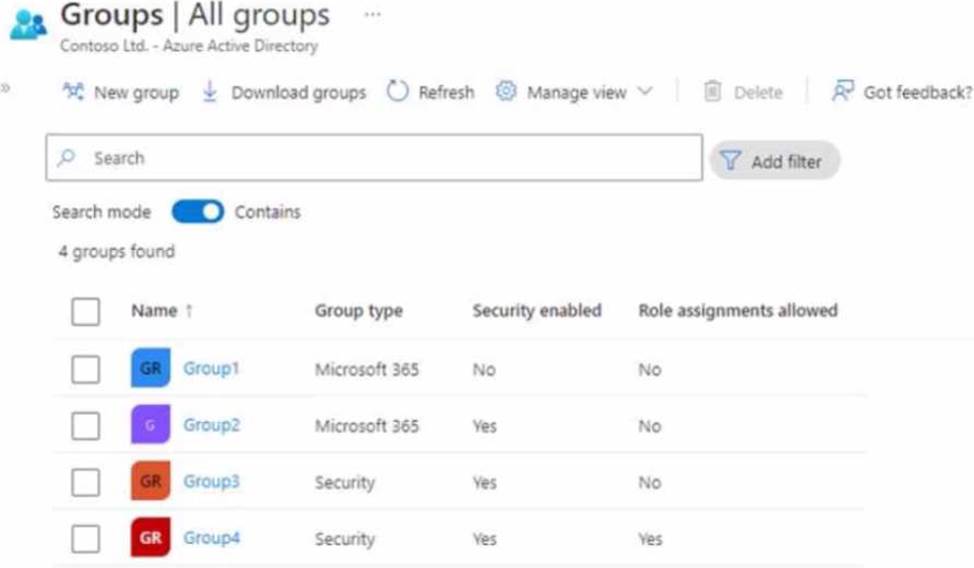This screenshot has height=568, width=974.
Task: Click the Search mode label
Action: (102, 212)
